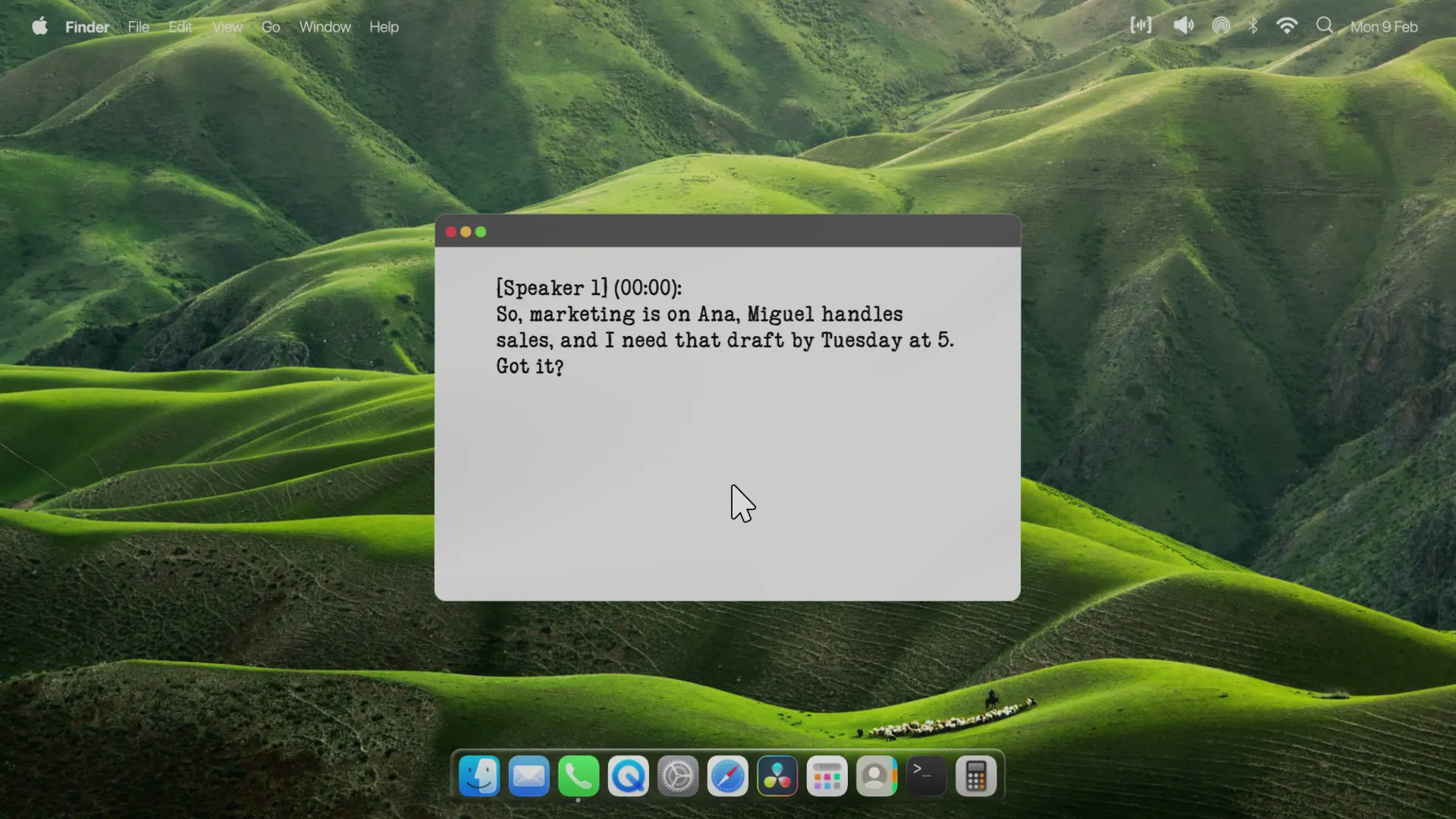
Task: Open the Finder menu in the menu bar
Action: tap(87, 27)
